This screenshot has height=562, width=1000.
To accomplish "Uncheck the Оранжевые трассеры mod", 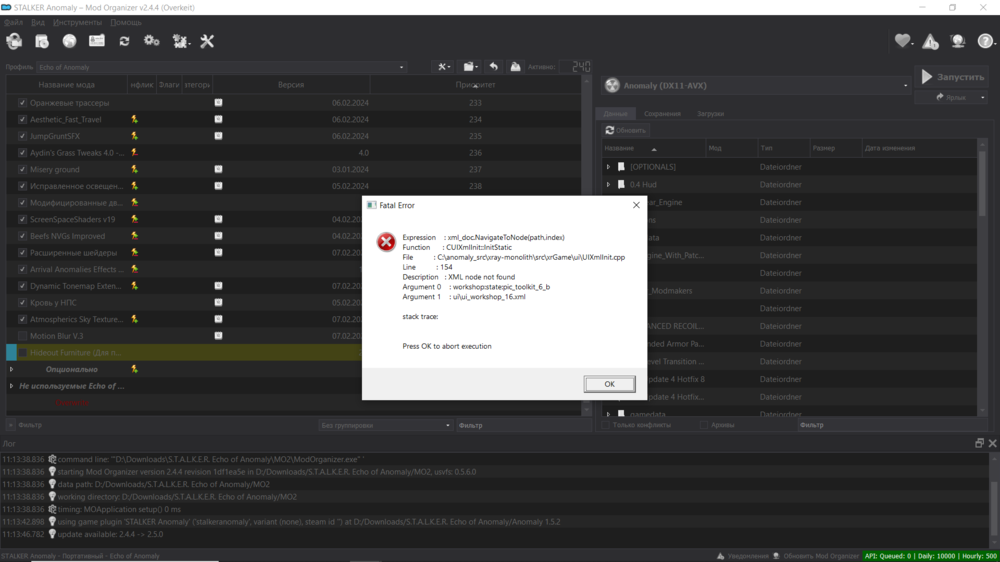I will [22, 103].
